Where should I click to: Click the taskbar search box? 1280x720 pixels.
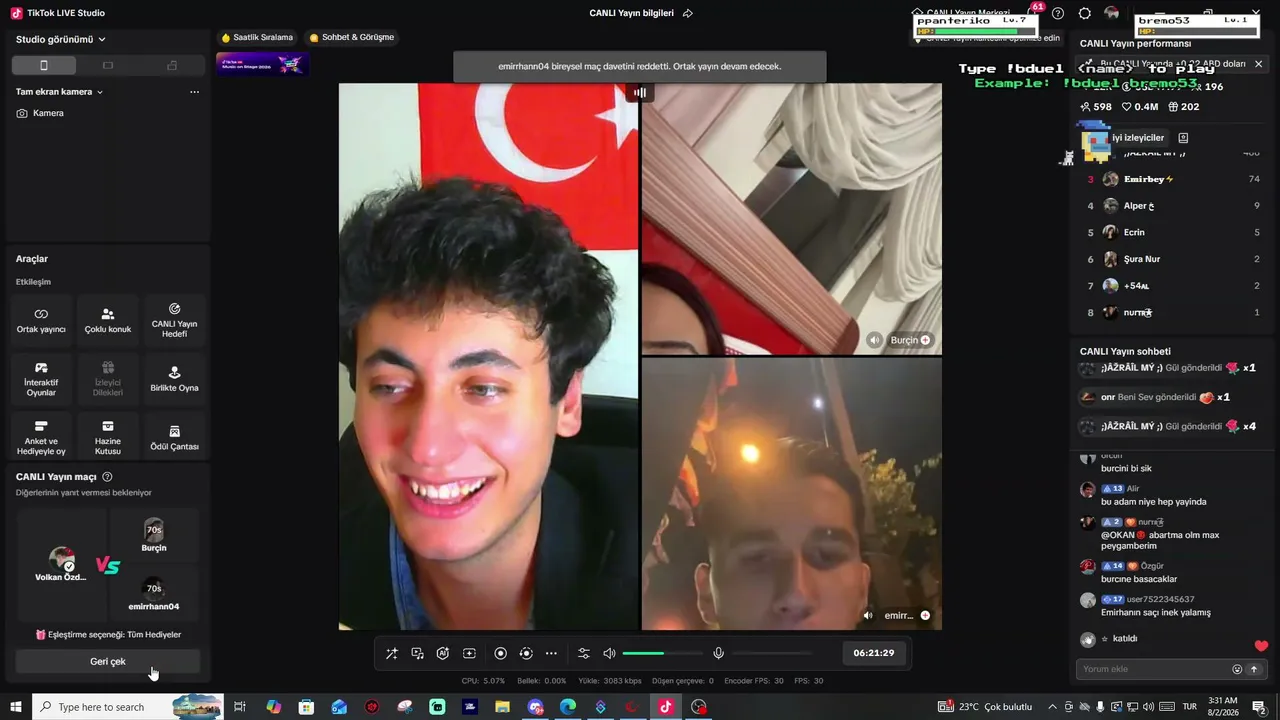pyautogui.click(x=128, y=707)
